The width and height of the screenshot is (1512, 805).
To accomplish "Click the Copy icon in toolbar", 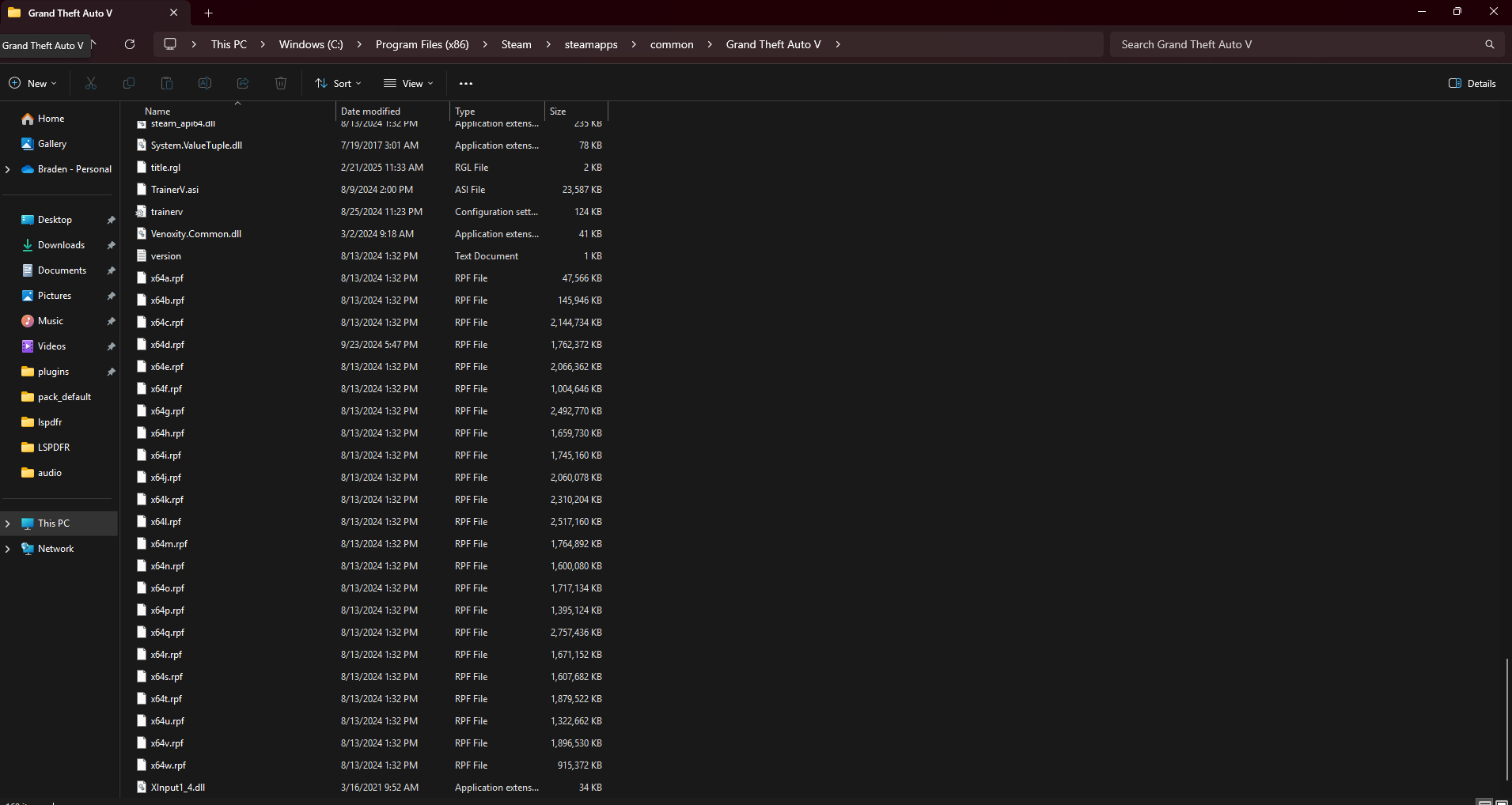I will tap(129, 83).
